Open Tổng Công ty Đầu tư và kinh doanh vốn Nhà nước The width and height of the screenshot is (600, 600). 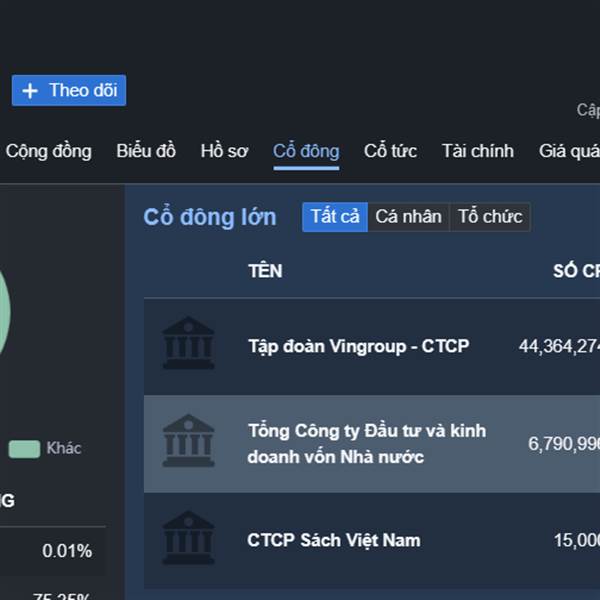click(x=367, y=444)
